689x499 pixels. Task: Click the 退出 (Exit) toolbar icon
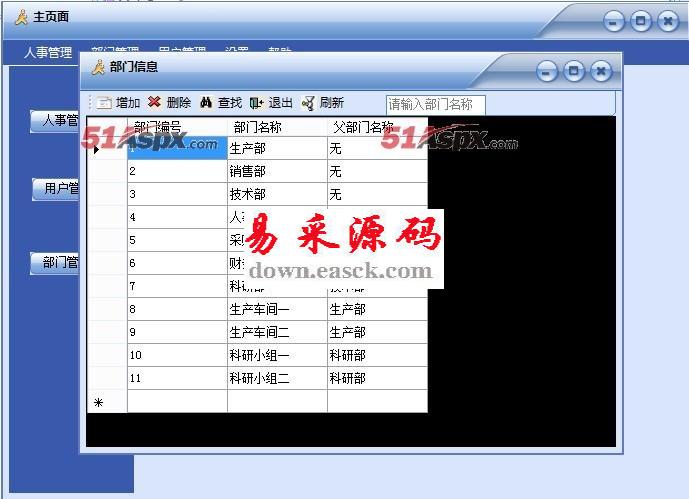click(x=257, y=103)
